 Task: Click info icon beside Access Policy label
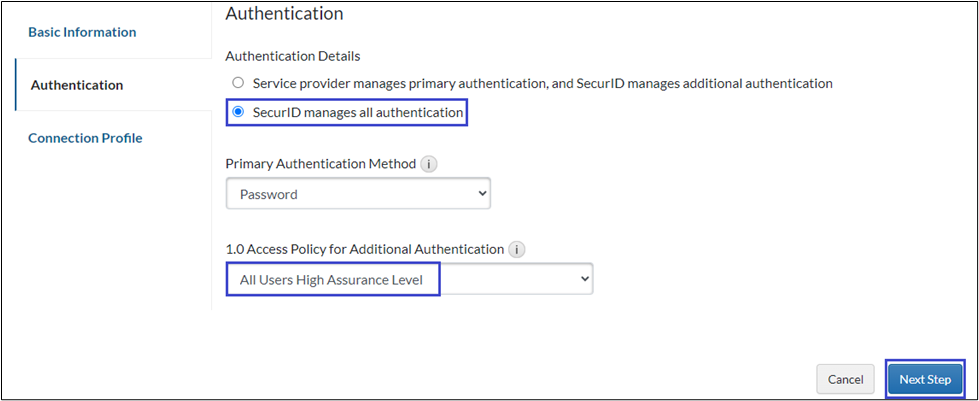(x=516, y=249)
